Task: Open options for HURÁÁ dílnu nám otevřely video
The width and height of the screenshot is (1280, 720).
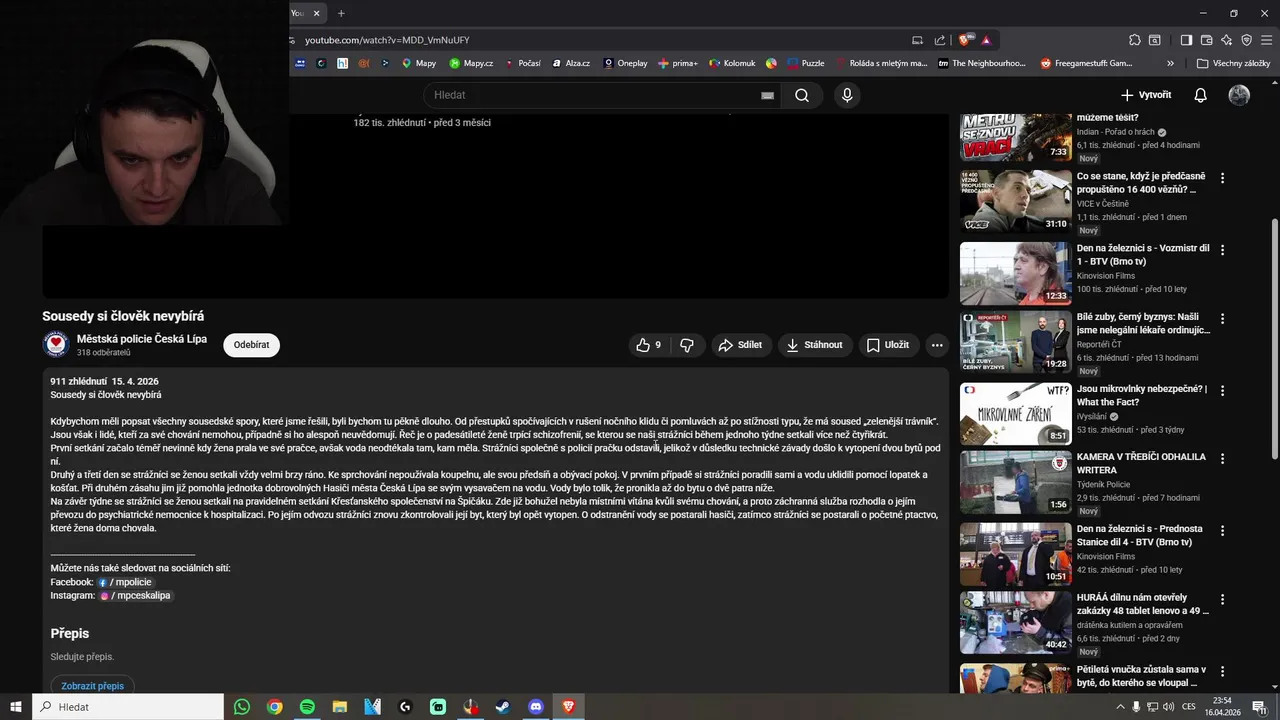Action: pyautogui.click(x=1222, y=599)
